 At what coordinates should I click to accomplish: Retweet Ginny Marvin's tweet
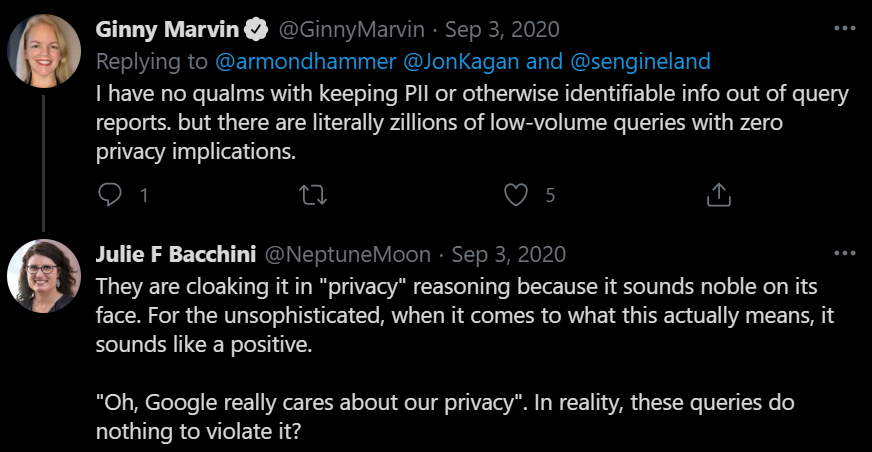click(313, 195)
